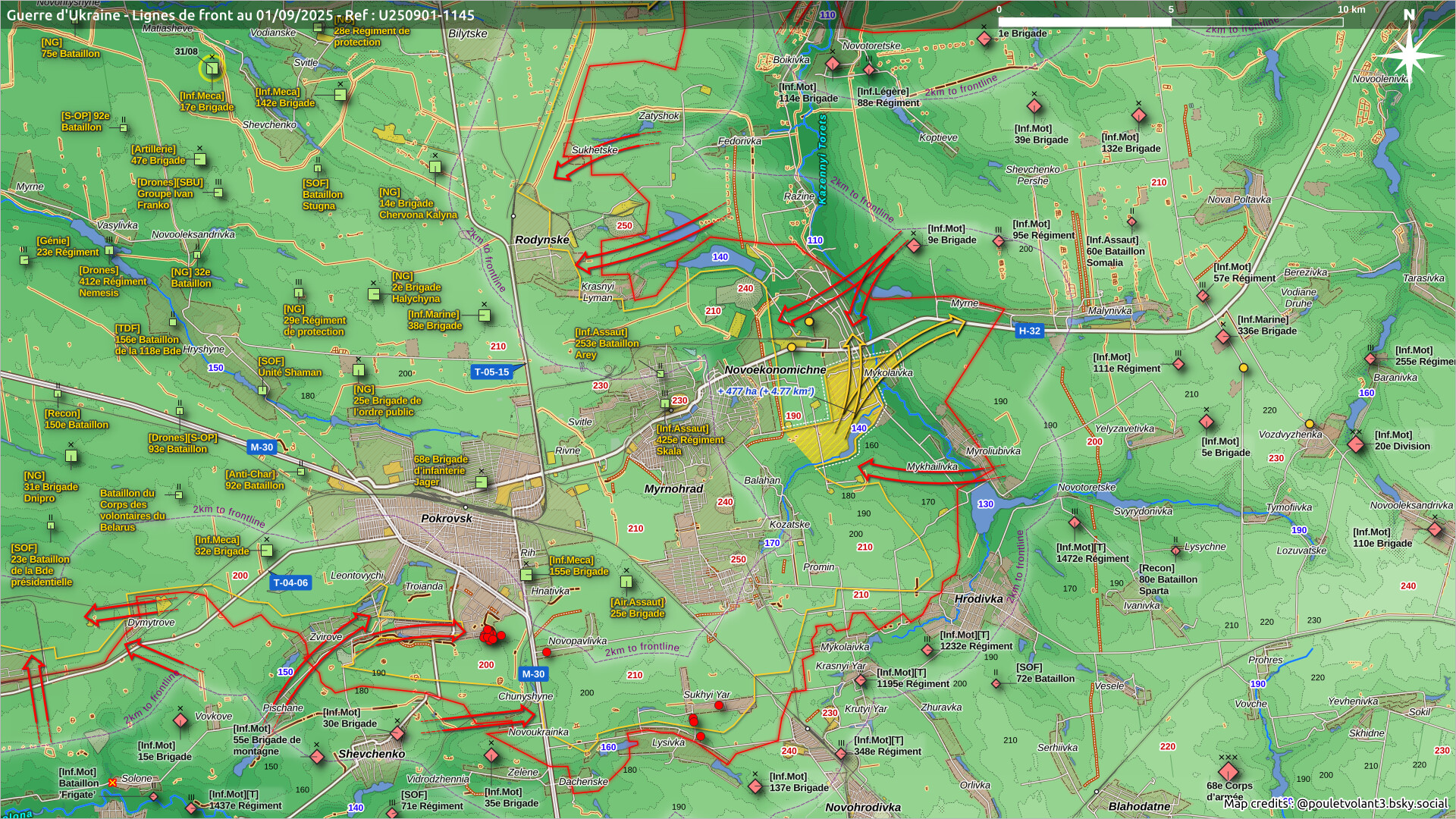Click the +477 ha area gain label

766,391
